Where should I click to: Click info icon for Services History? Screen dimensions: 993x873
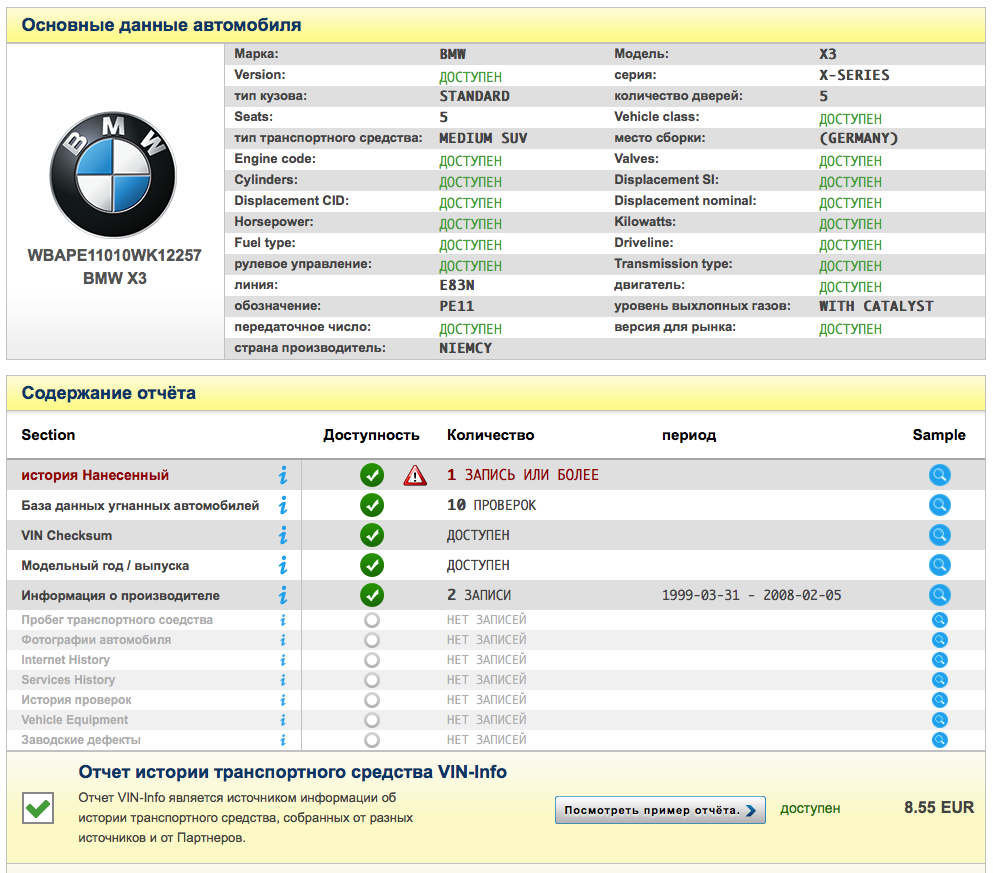coord(282,680)
